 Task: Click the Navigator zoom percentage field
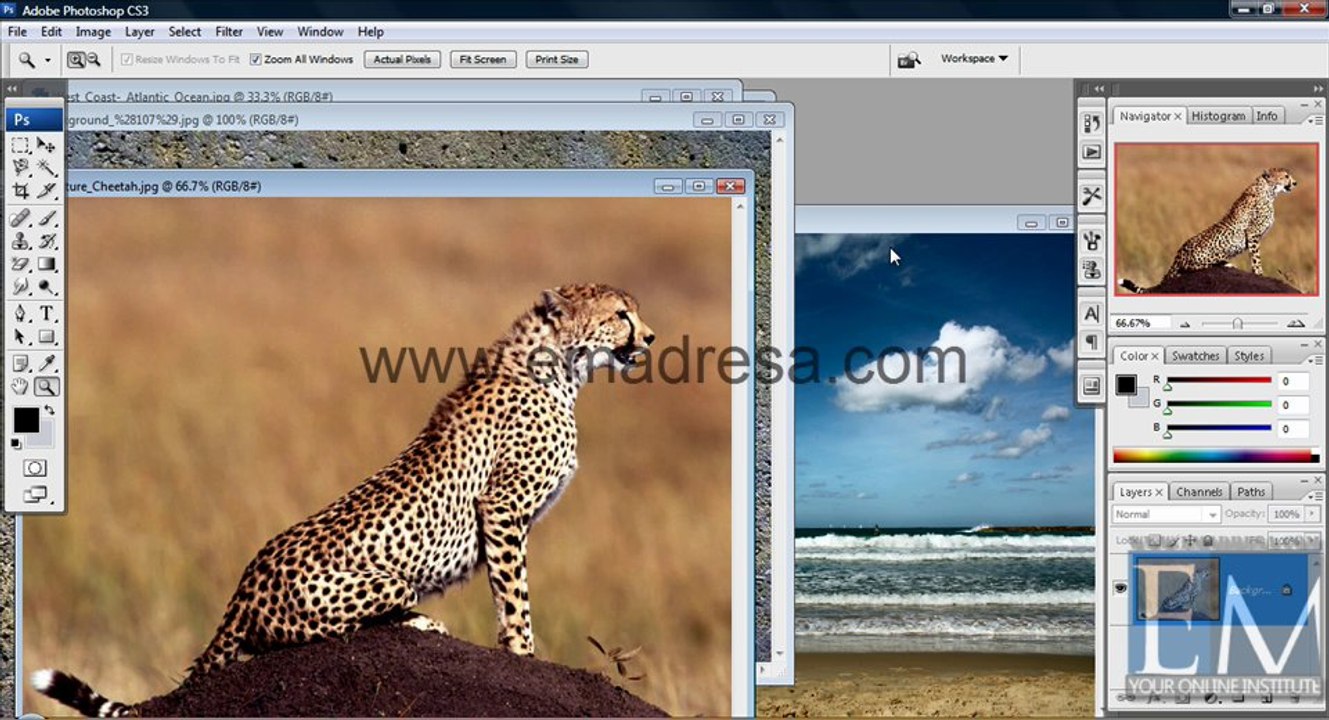click(1141, 323)
